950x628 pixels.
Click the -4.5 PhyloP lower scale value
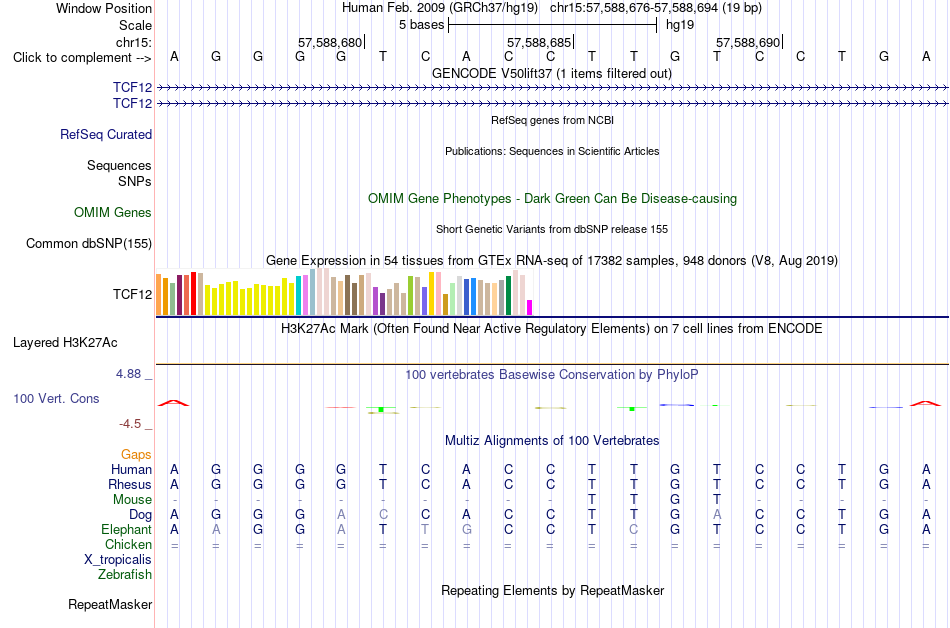pyautogui.click(x=130, y=423)
